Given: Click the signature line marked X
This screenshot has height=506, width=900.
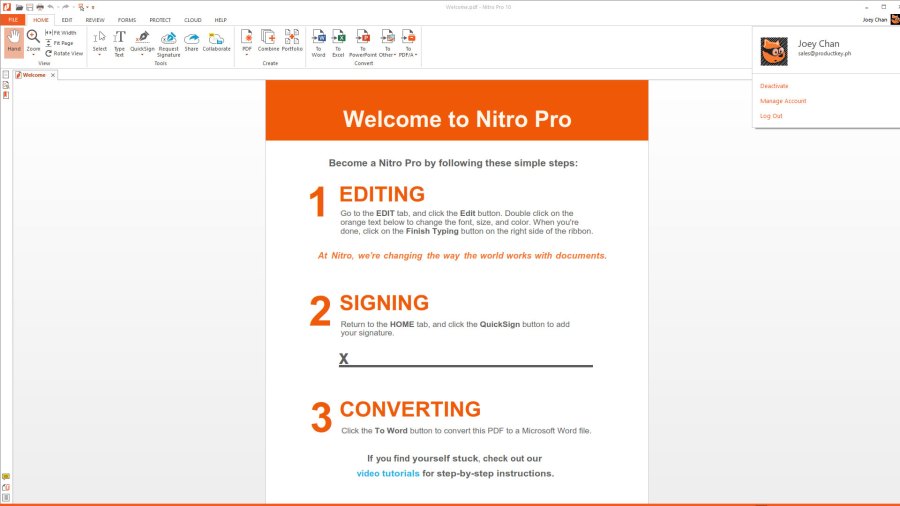Looking at the screenshot, I should click(x=465, y=359).
